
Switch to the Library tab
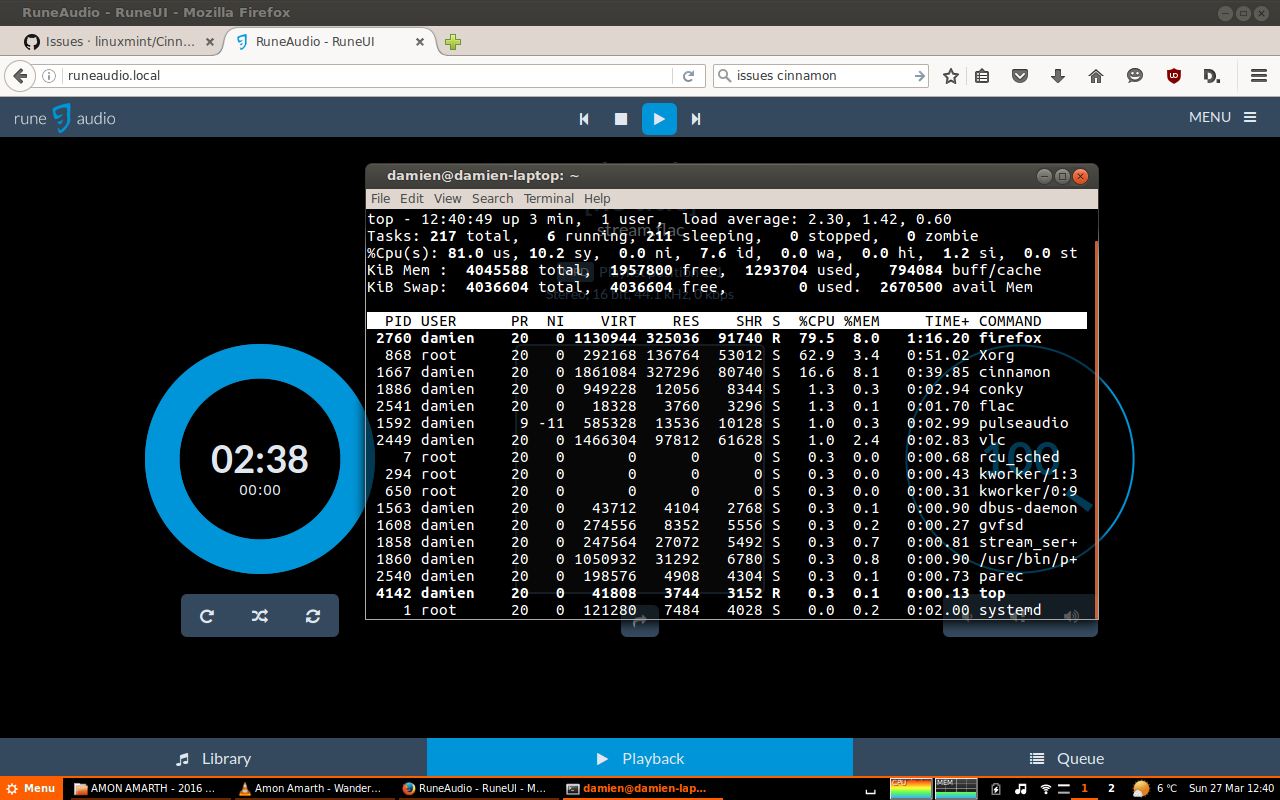pyautogui.click(x=213, y=758)
